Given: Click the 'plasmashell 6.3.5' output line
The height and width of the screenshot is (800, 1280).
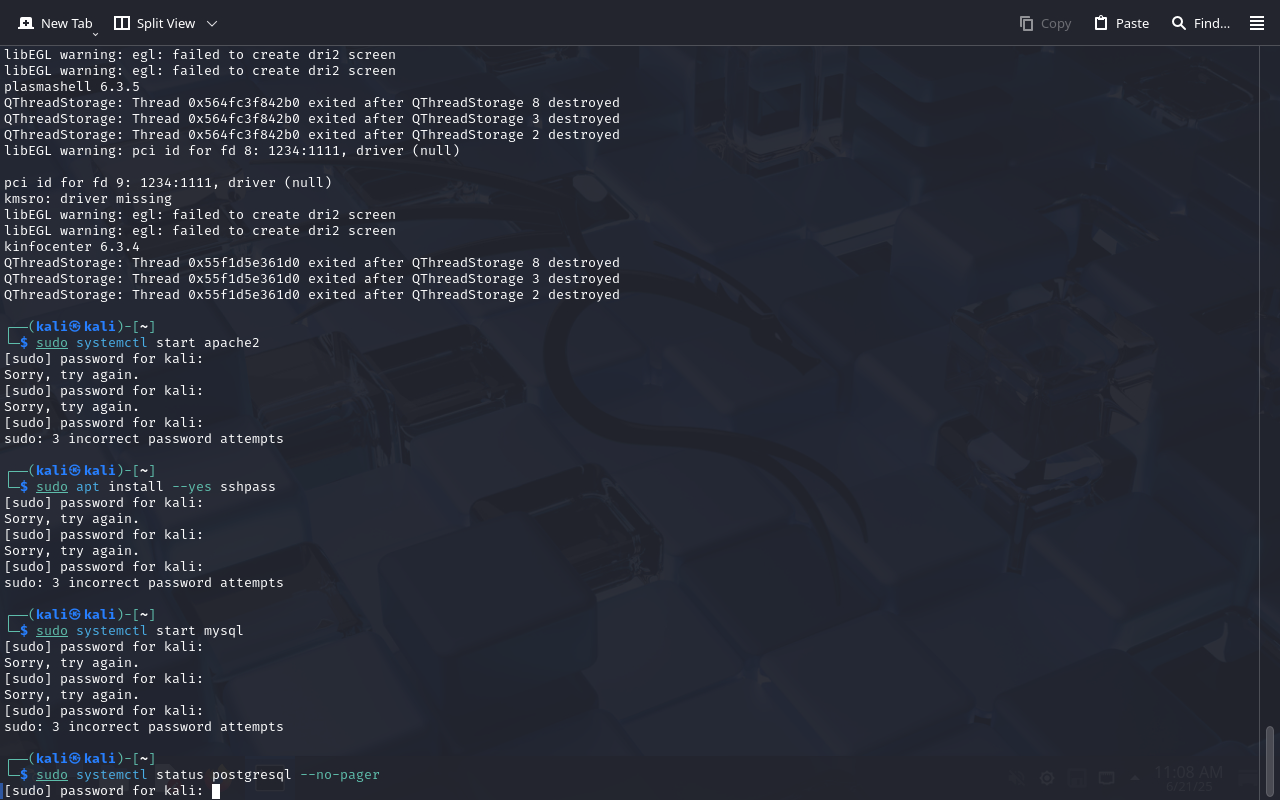Looking at the screenshot, I should point(72,87).
